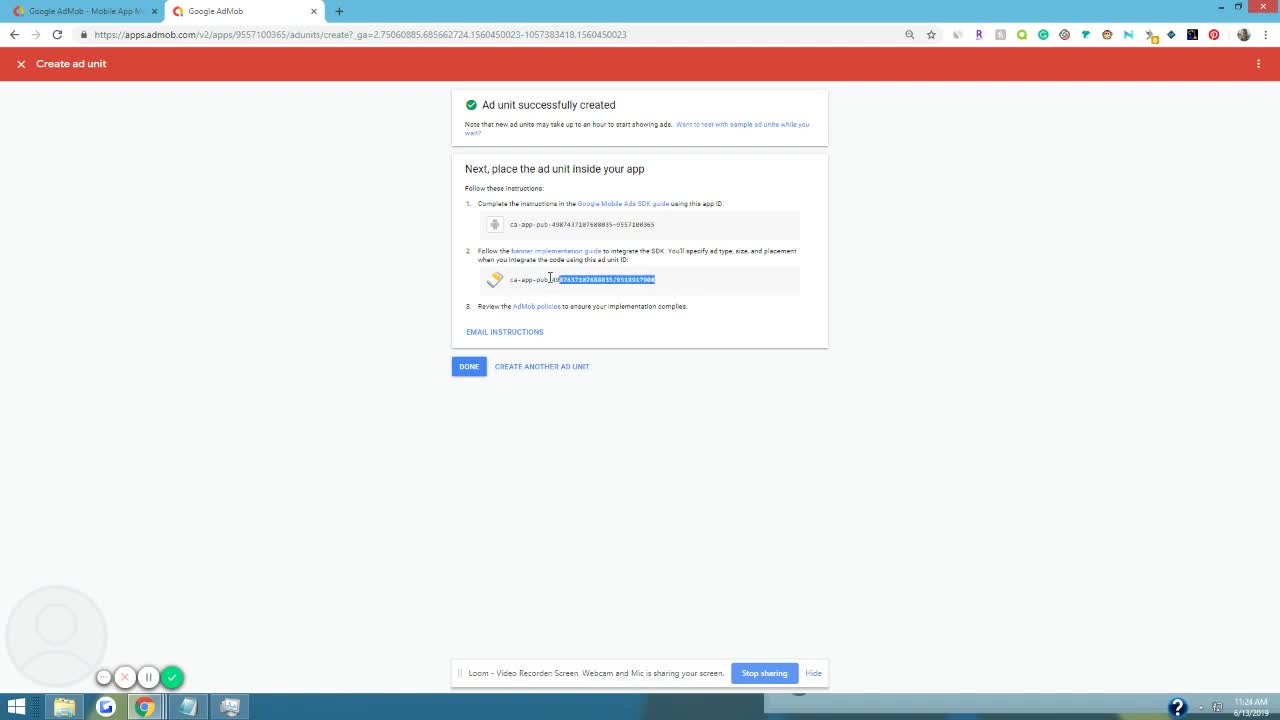Viewport: 1280px width, 720px height.
Task: Open File Explorer from taskbar
Action: [x=64, y=707]
